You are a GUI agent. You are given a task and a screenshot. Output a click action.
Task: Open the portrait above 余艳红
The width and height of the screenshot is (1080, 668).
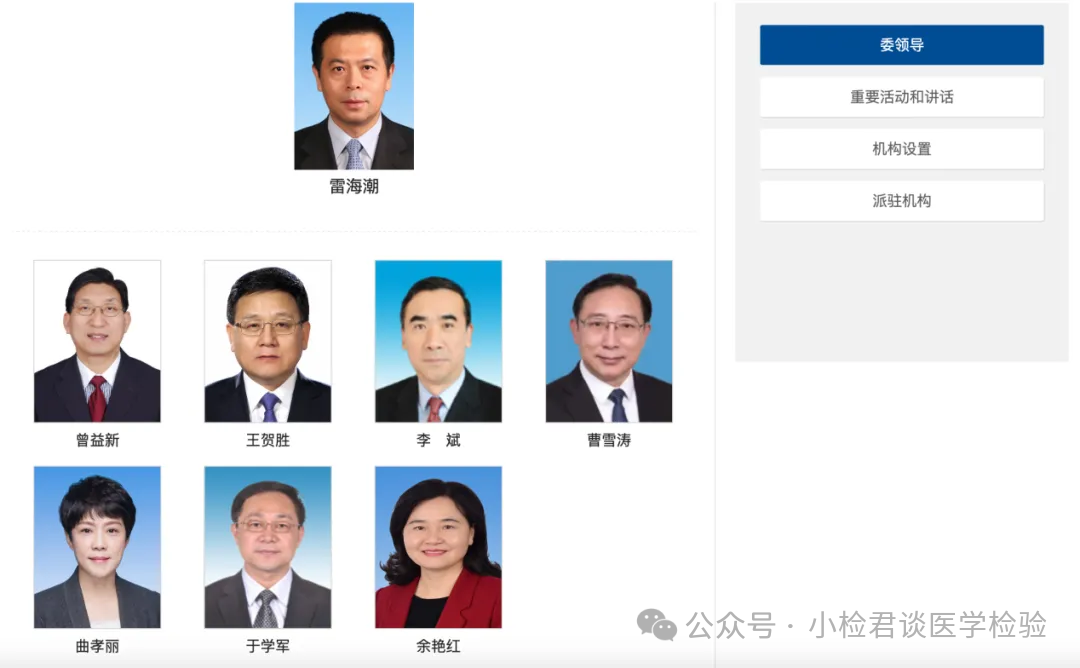coord(438,547)
